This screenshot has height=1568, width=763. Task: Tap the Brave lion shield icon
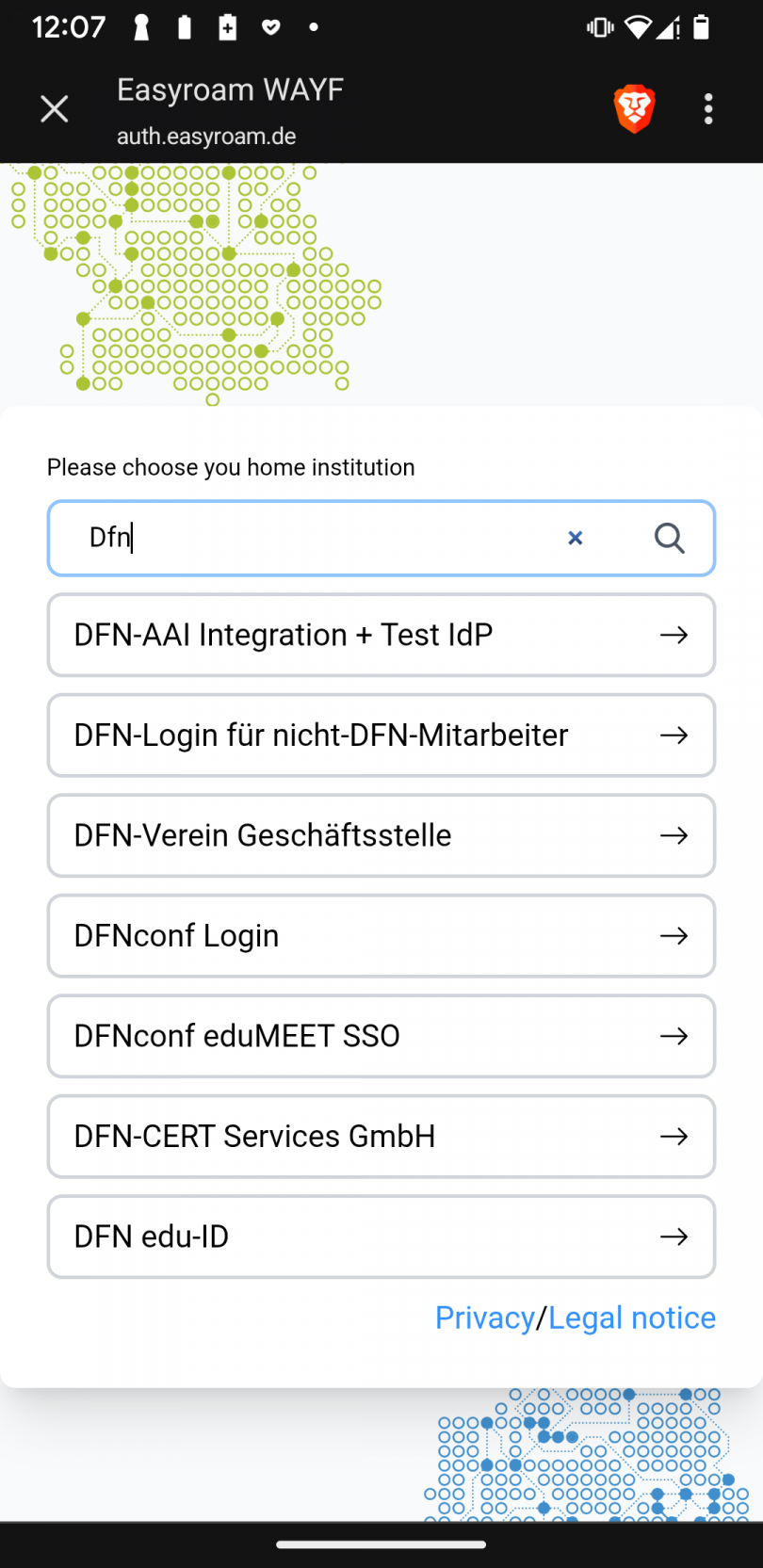click(634, 109)
